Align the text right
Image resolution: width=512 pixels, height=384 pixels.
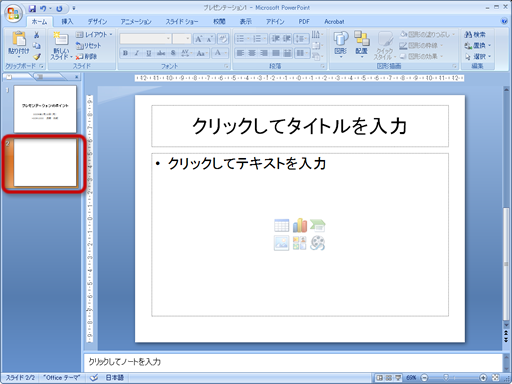click(264, 53)
